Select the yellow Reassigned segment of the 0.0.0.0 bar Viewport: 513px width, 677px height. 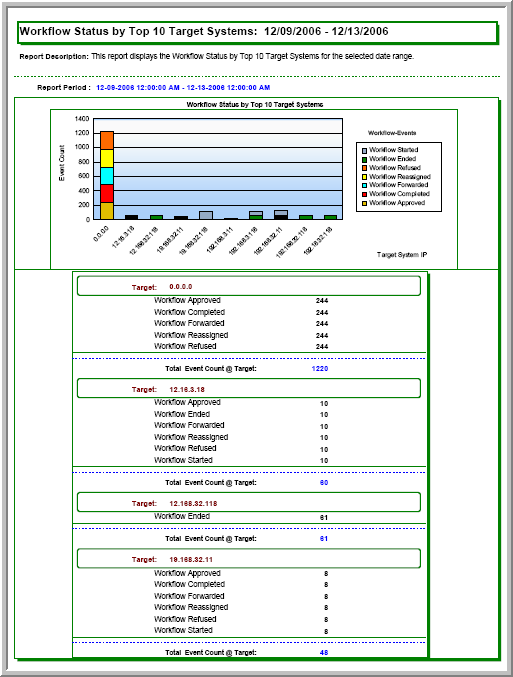point(107,158)
